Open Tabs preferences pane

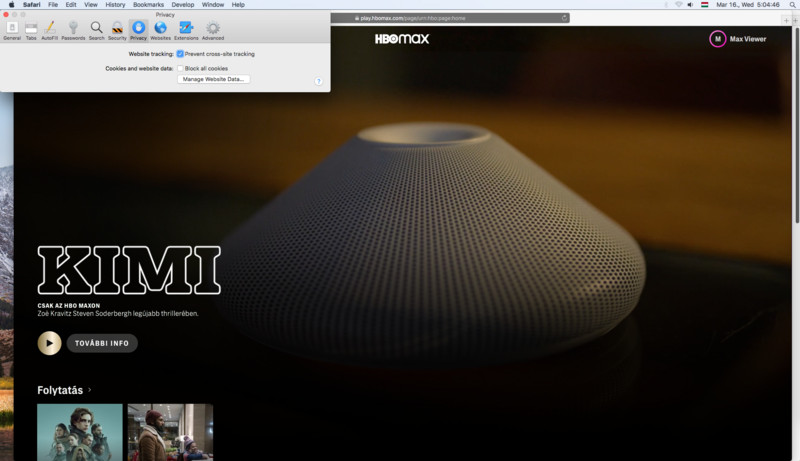(x=31, y=31)
